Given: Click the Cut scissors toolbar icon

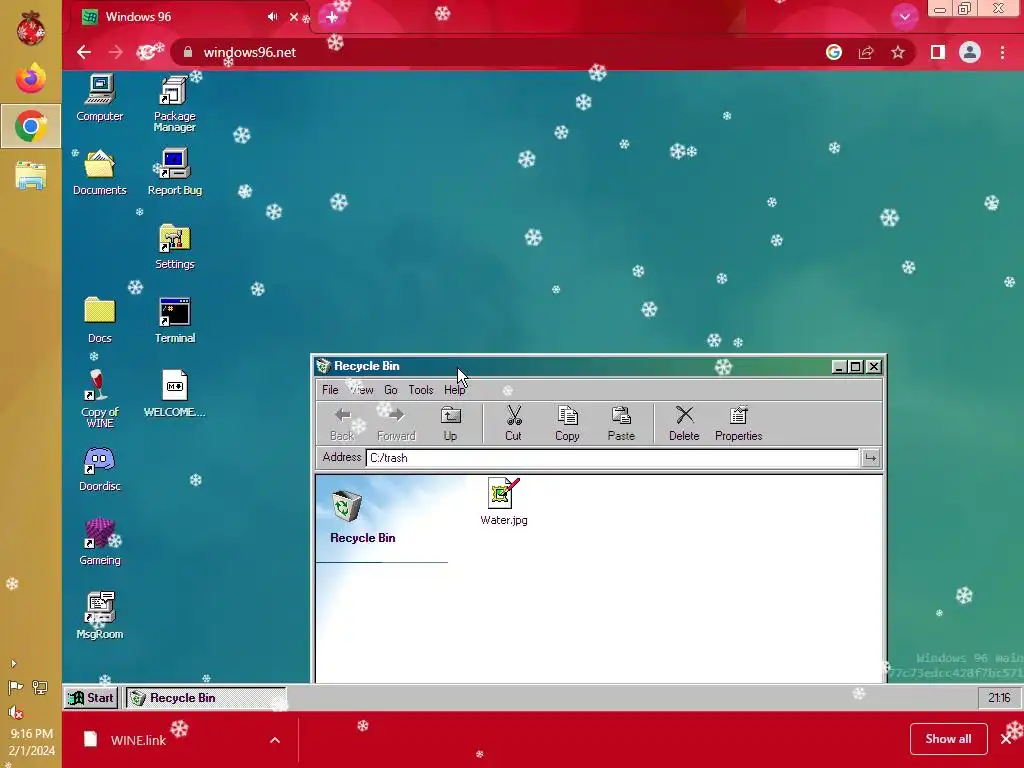Looking at the screenshot, I should point(513,423).
